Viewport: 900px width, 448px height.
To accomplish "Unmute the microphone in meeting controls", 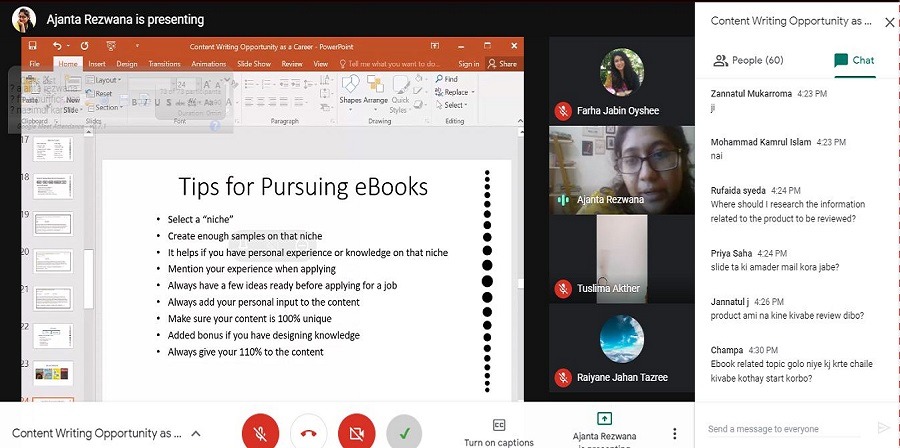I will (259, 431).
